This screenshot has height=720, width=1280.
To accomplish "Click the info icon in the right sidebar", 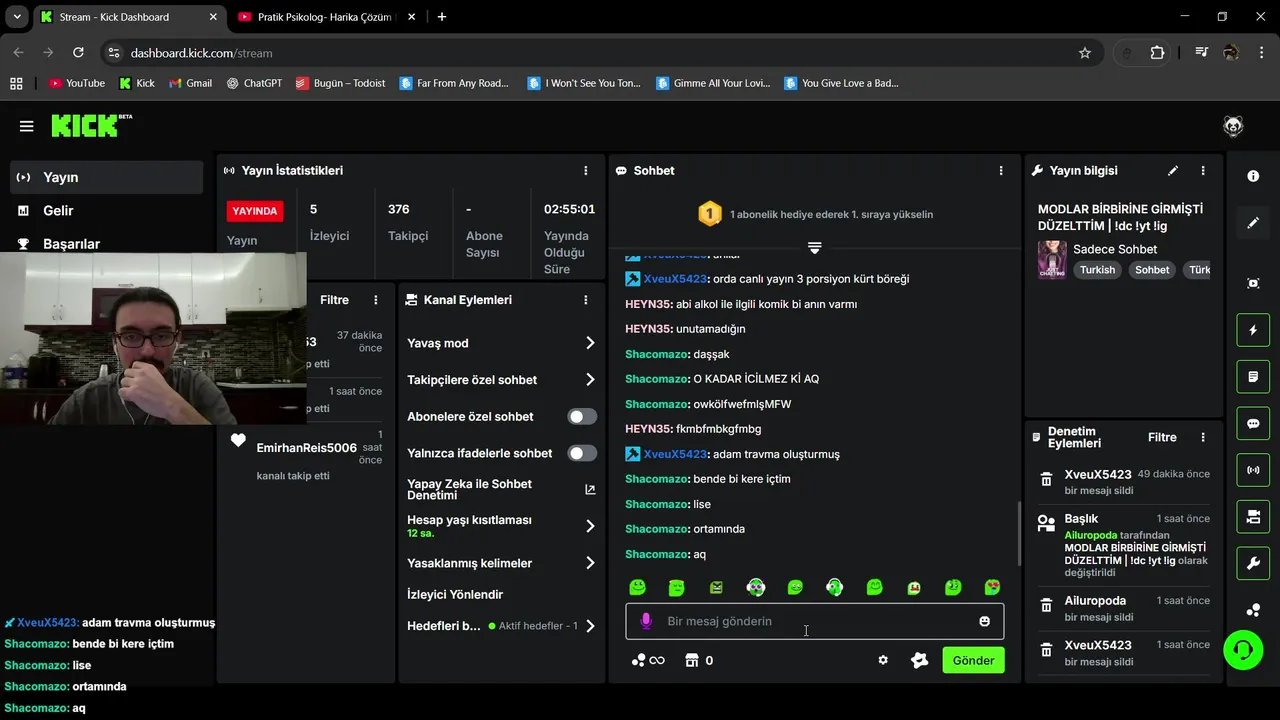I will click(1253, 176).
